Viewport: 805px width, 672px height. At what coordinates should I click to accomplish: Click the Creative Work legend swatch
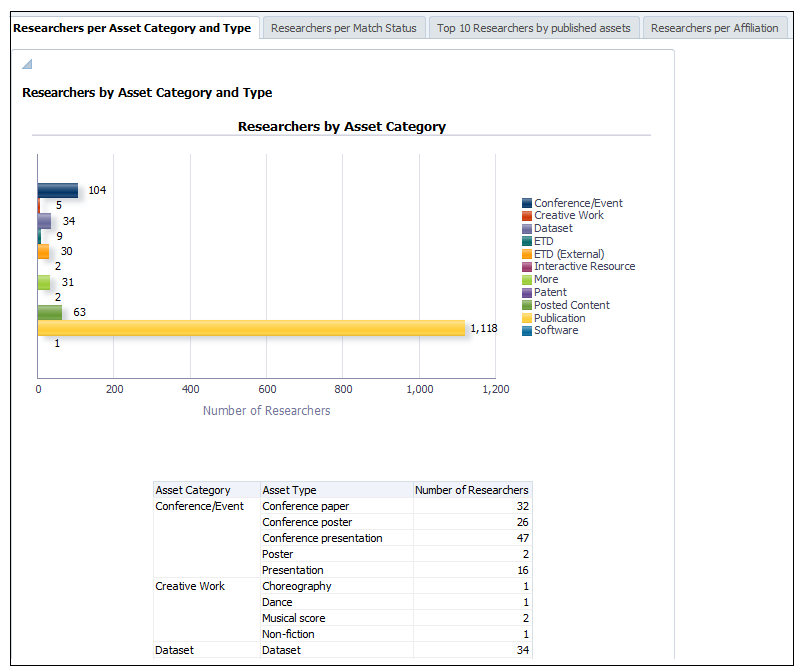pos(527,216)
